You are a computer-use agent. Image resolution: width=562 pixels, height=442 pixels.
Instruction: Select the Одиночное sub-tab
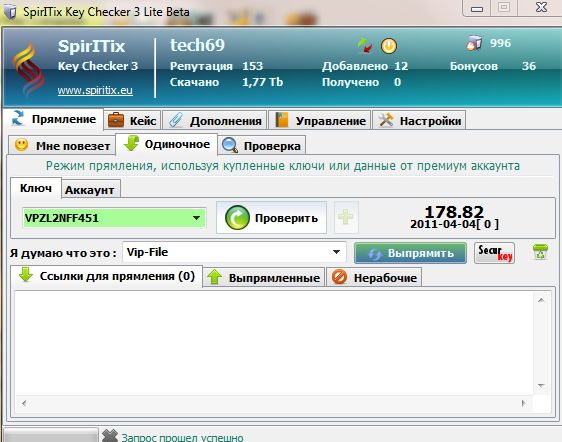tap(167, 144)
